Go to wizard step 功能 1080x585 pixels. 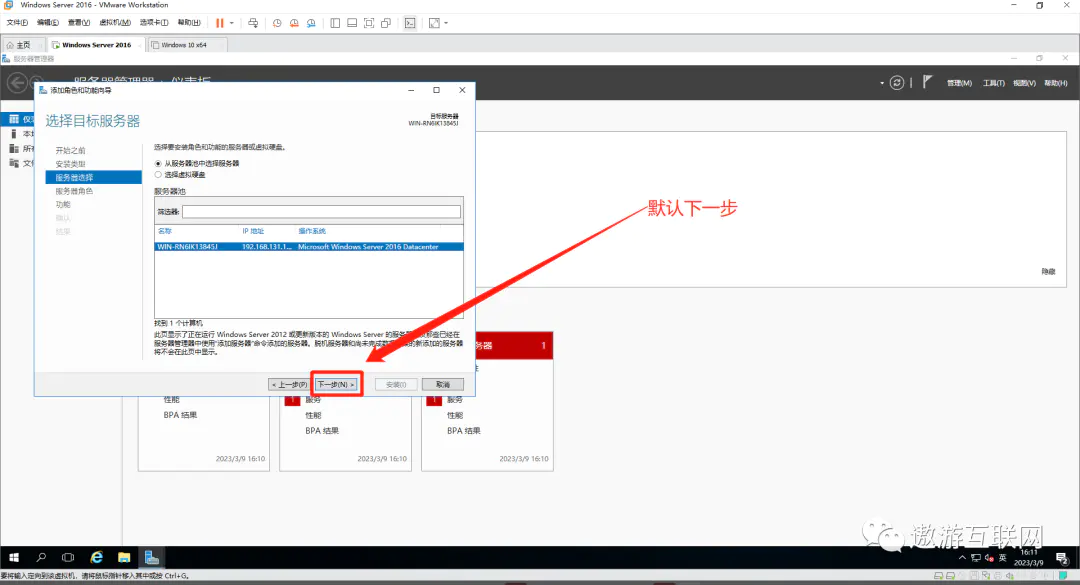63,205
